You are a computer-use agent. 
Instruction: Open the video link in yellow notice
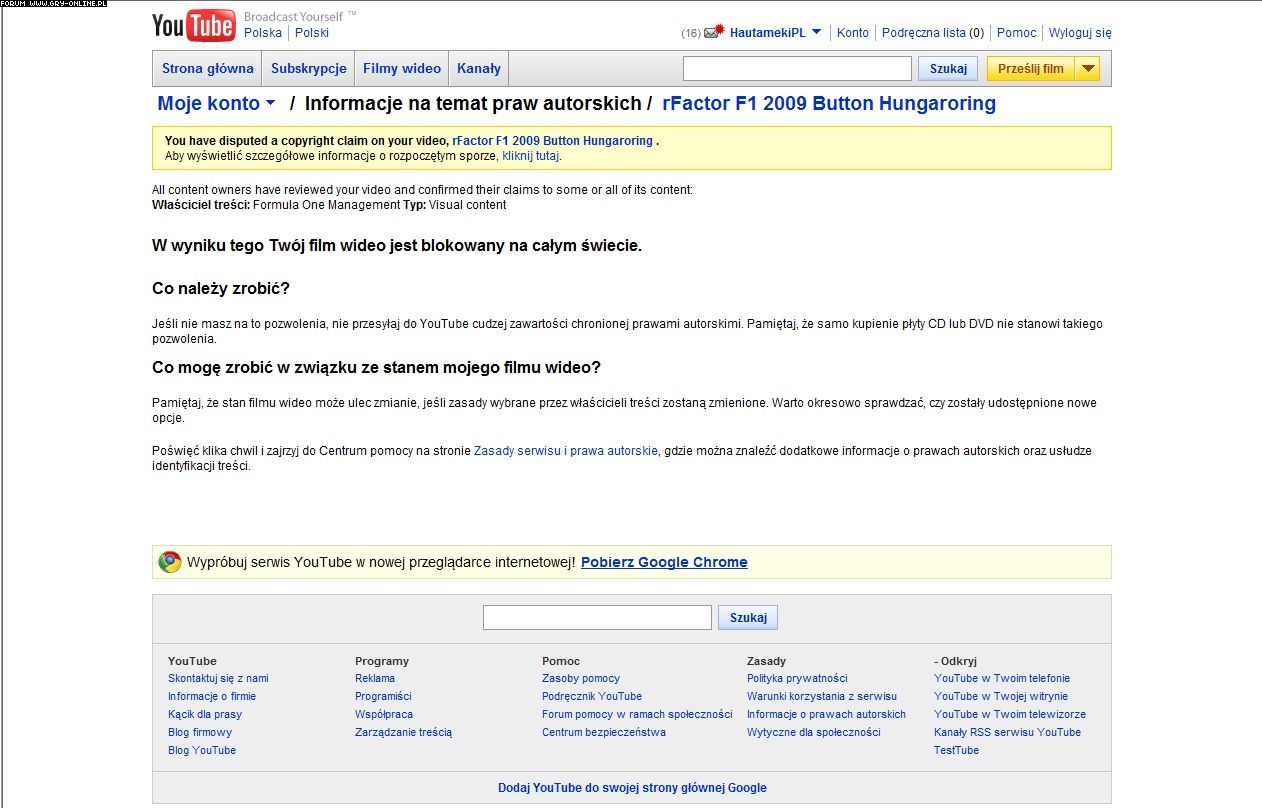(552, 141)
